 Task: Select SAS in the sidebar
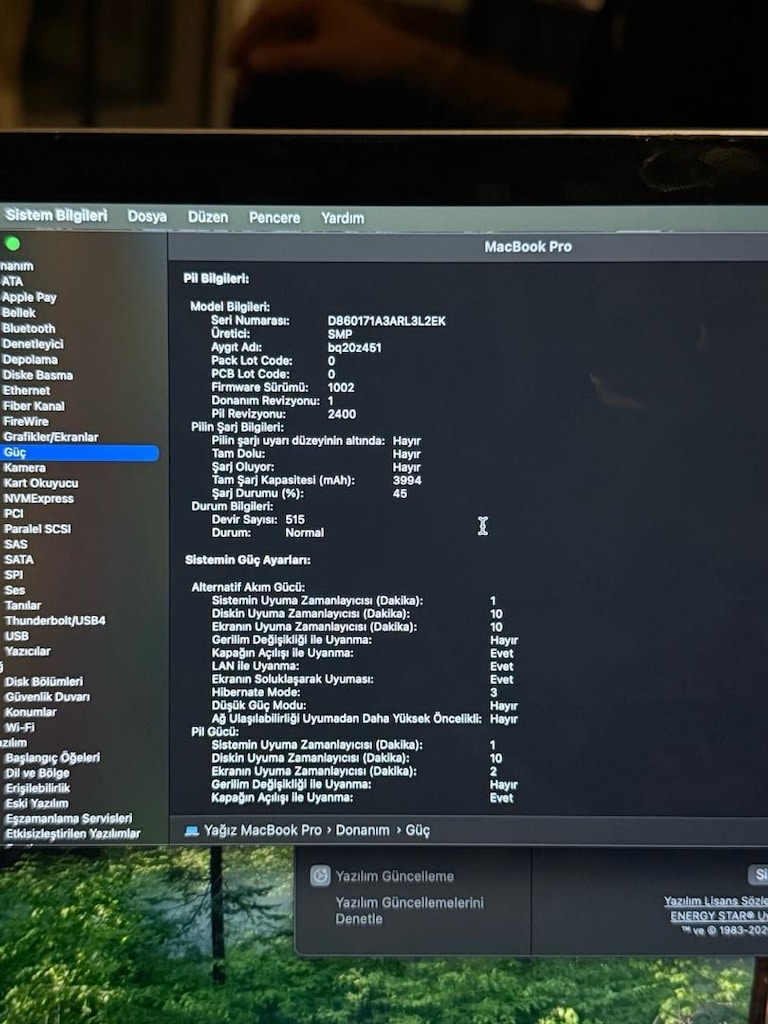(x=16, y=544)
